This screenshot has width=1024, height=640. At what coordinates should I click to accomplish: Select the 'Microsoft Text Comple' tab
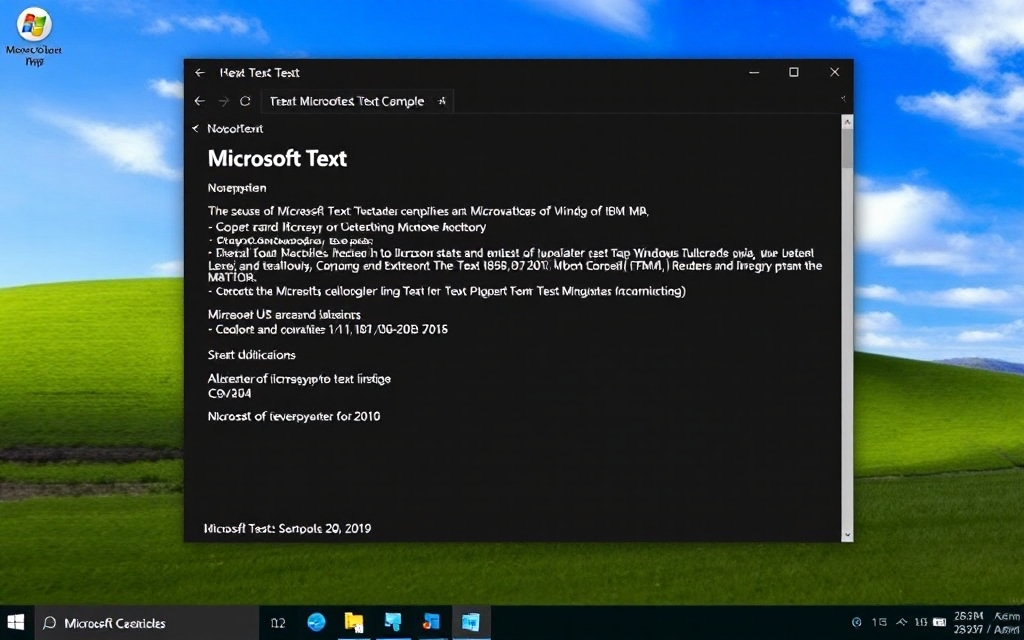coord(357,101)
